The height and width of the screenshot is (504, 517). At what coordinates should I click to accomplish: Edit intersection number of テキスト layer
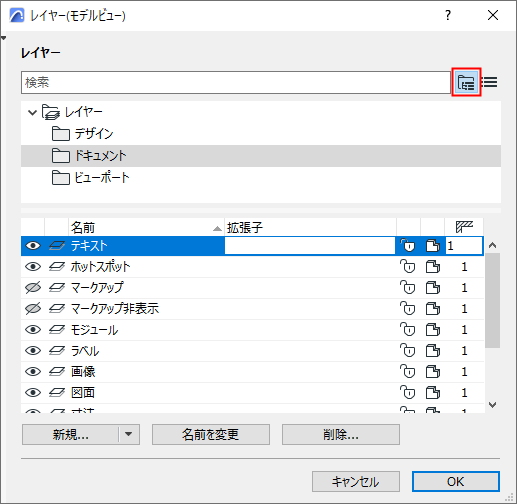click(x=464, y=246)
